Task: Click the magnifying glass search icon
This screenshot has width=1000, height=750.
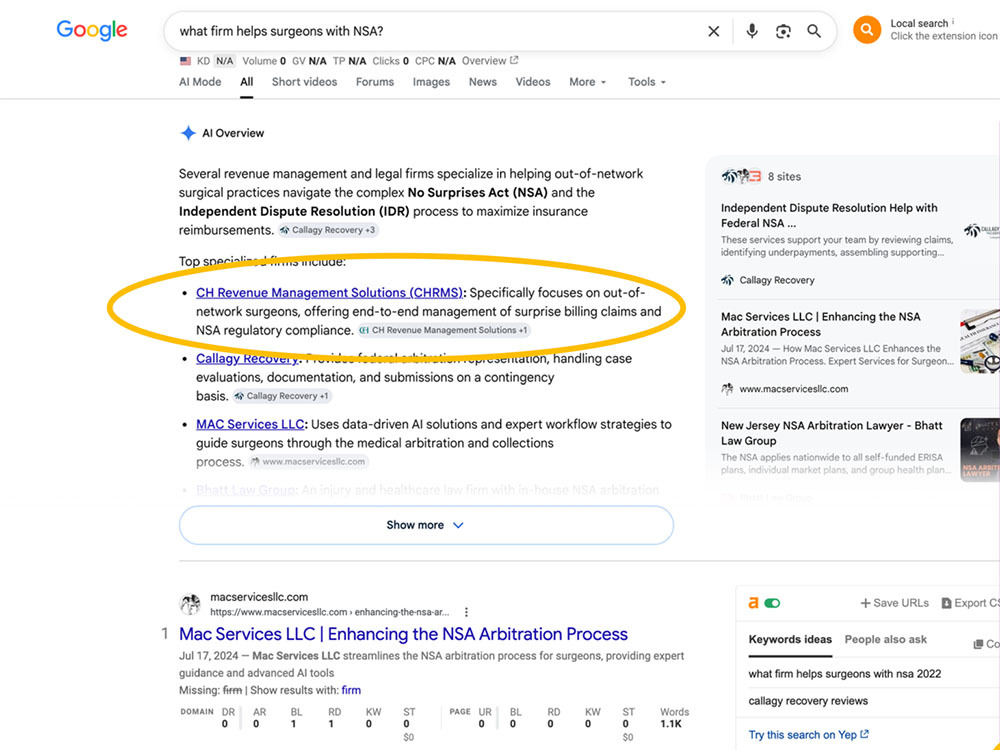Action: tap(814, 31)
